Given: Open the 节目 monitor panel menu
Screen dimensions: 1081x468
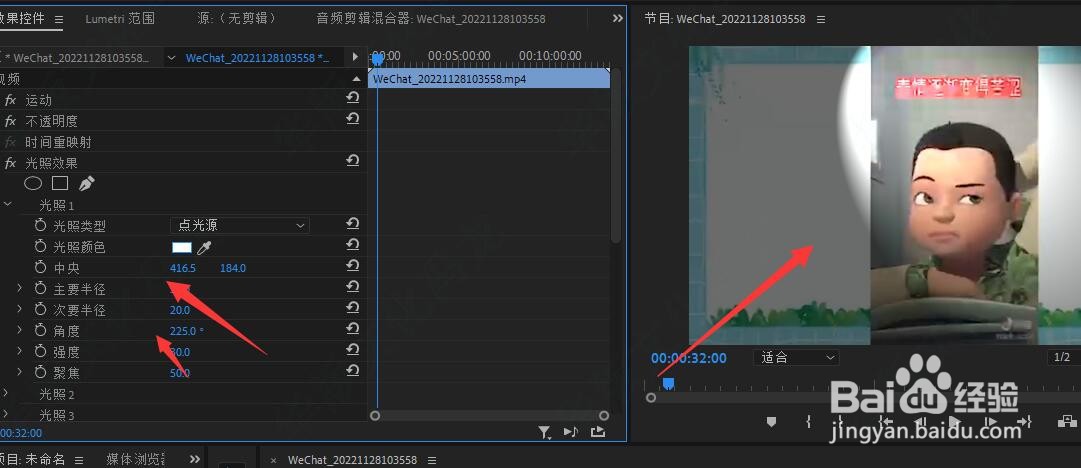Looking at the screenshot, I should [820, 19].
